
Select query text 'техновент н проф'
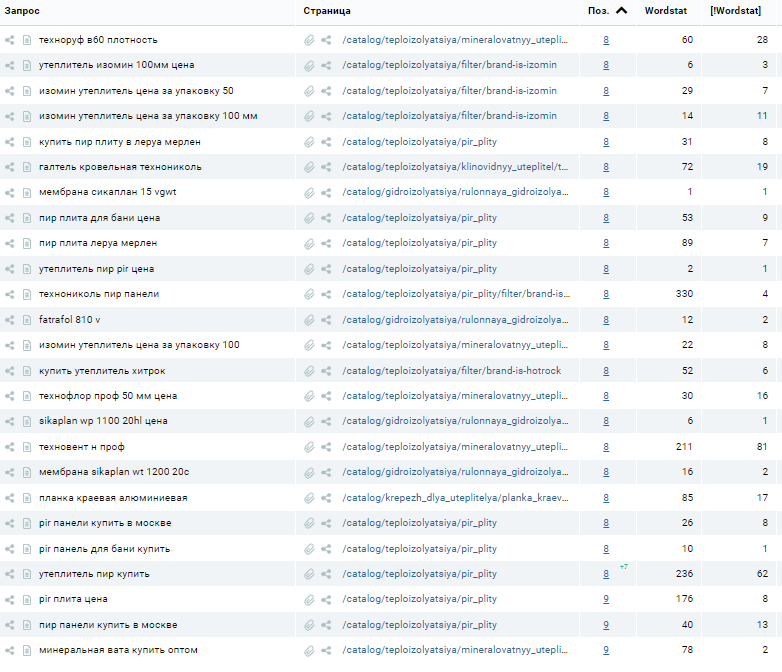82,447
